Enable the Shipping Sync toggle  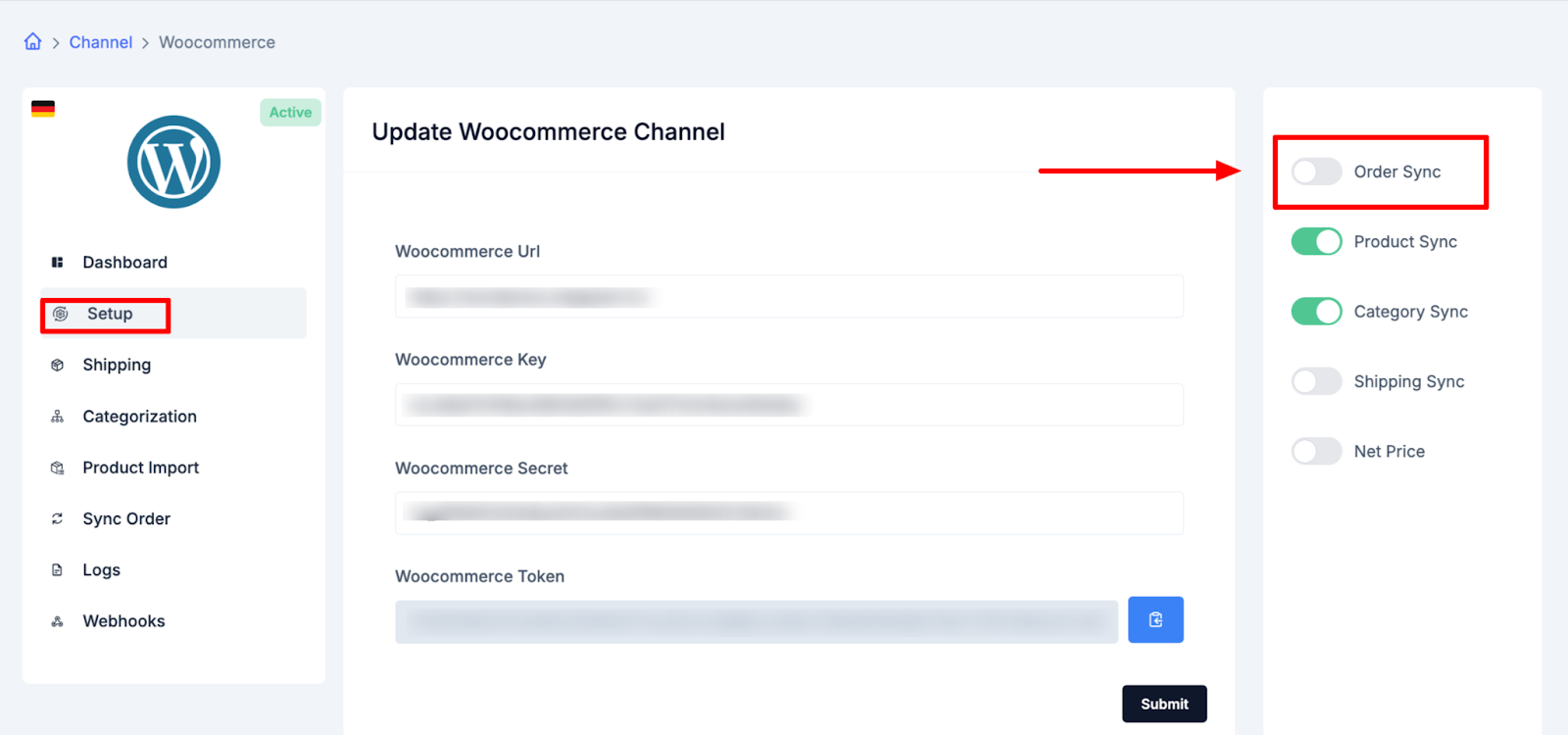[x=1316, y=381]
